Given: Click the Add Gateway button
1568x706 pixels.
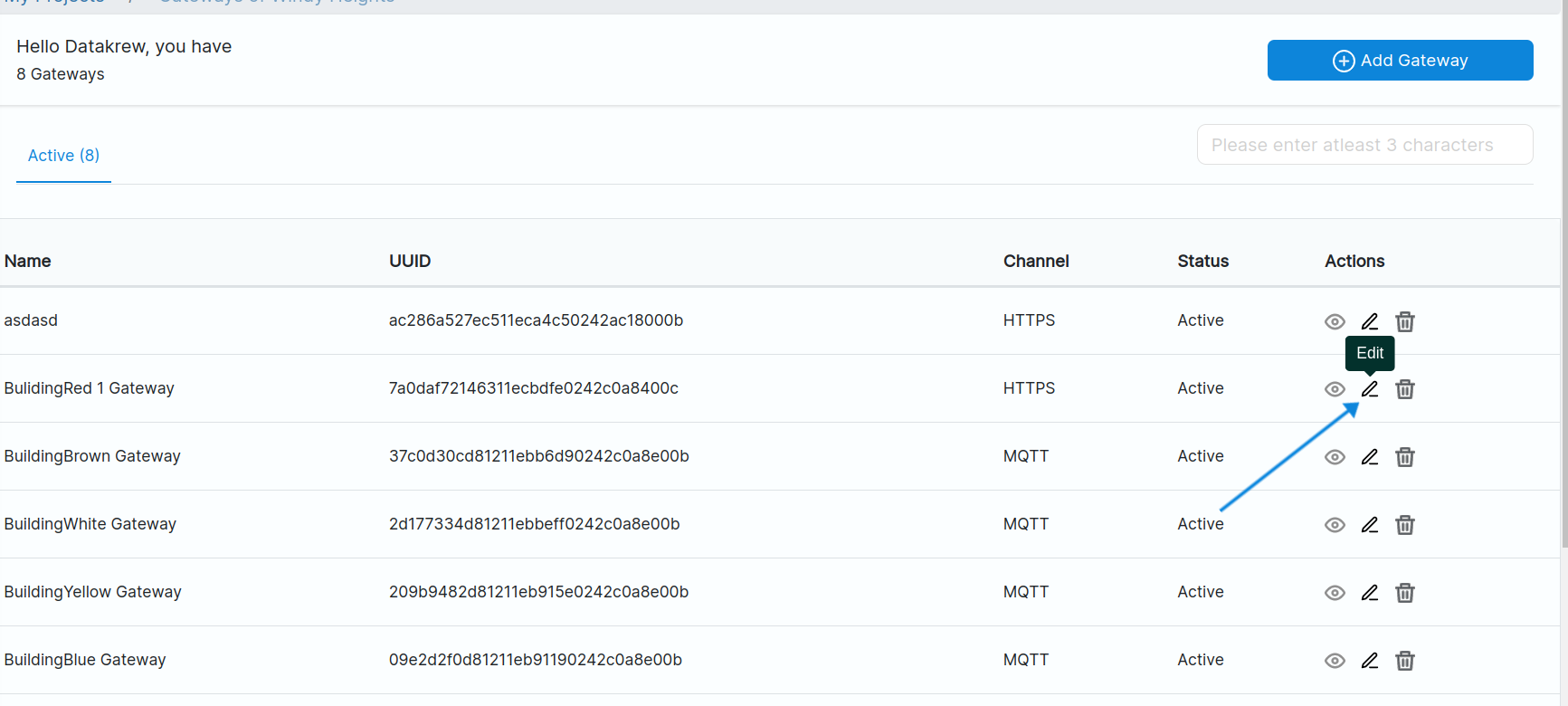Looking at the screenshot, I should click(1400, 61).
